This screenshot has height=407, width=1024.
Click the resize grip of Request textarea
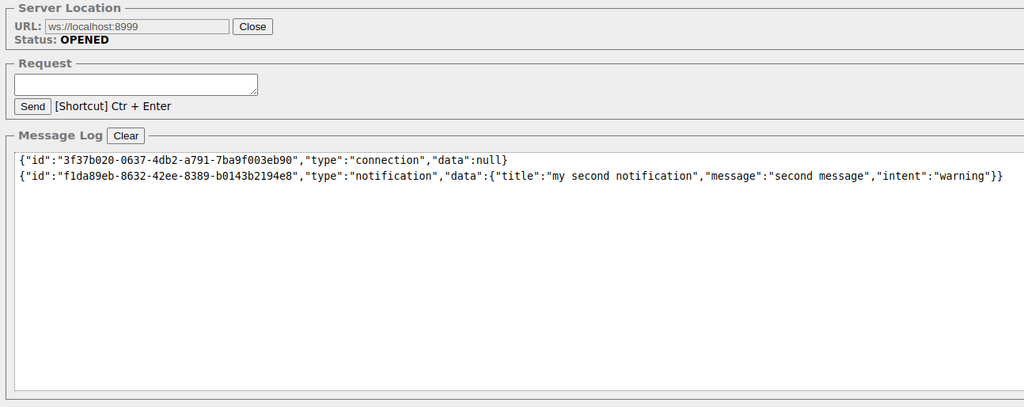pos(254,92)
